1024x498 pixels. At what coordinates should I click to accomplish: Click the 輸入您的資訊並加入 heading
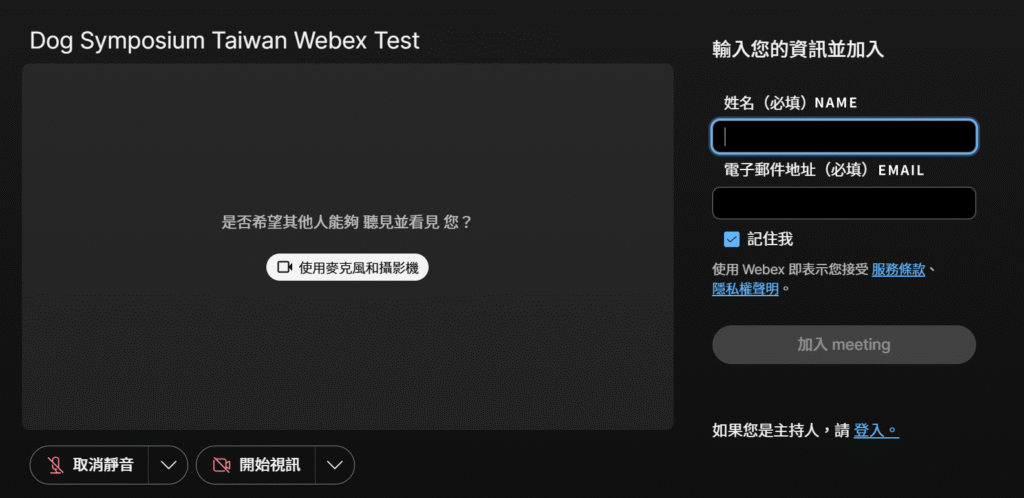pos(797,49)
